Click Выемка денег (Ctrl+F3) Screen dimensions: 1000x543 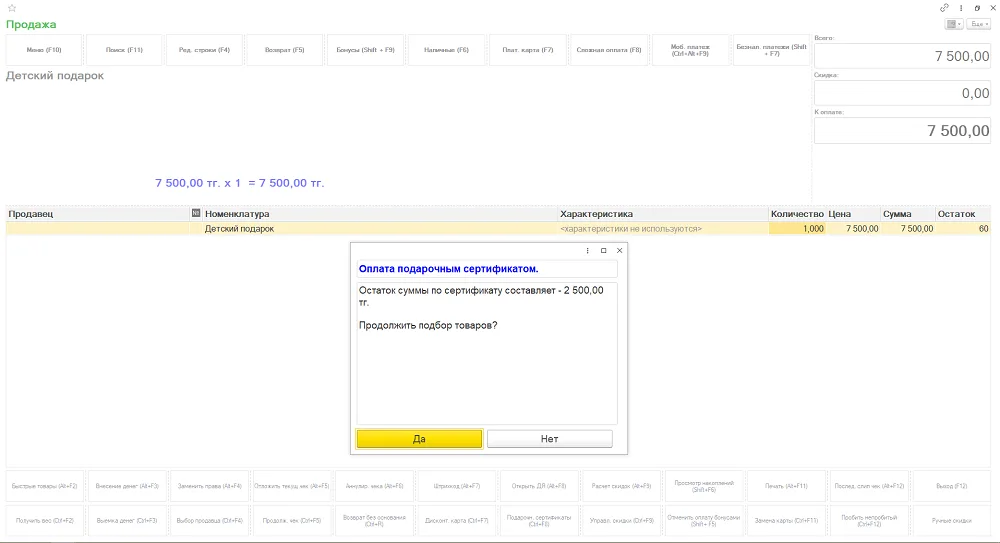[x=127, y=521]
